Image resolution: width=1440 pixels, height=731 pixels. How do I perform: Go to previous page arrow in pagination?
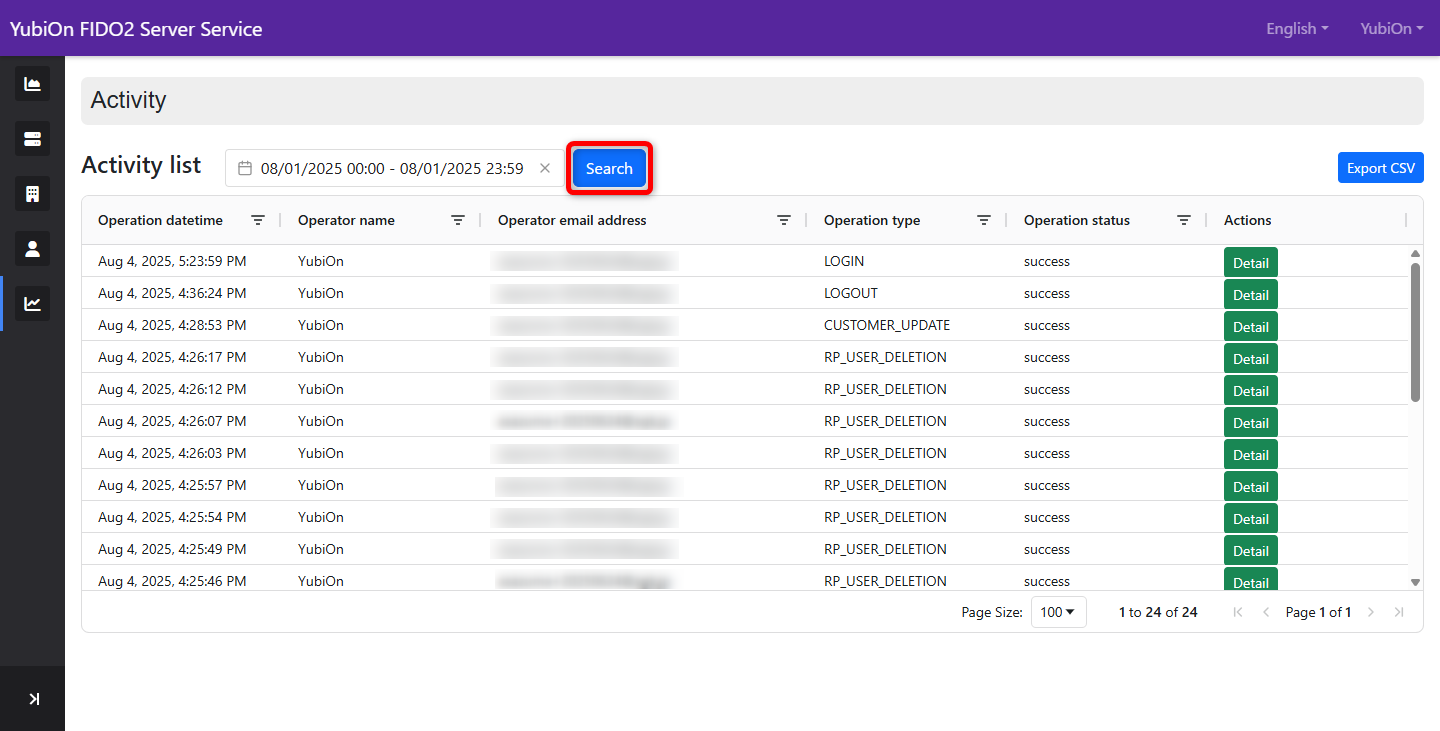coord(1266,612)
